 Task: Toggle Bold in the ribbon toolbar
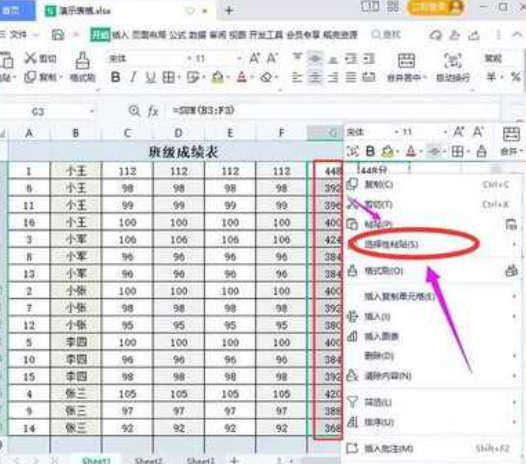[x=115, y=78]
